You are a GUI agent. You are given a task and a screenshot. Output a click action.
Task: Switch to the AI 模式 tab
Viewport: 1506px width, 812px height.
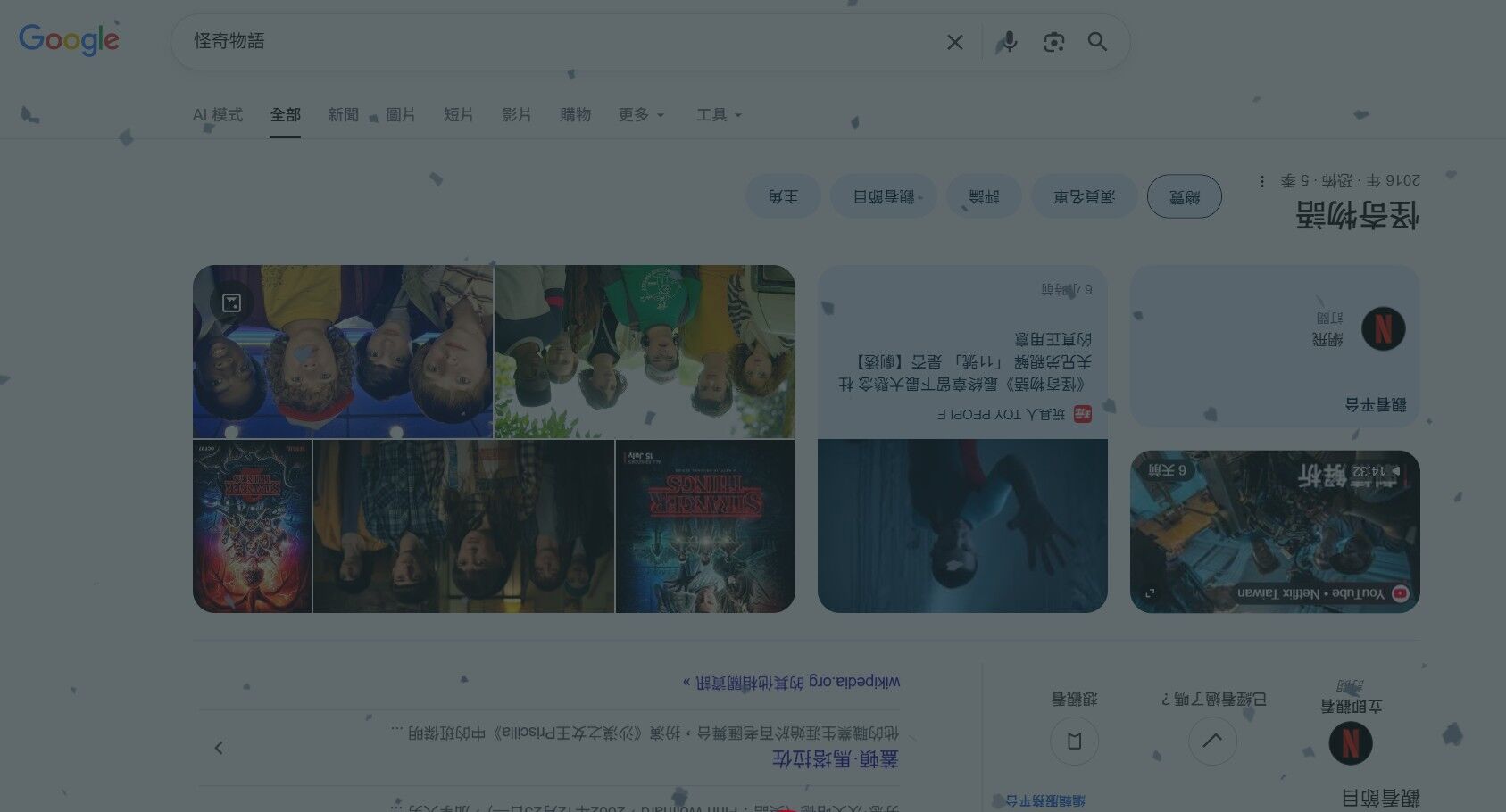(x=216, y=114)
